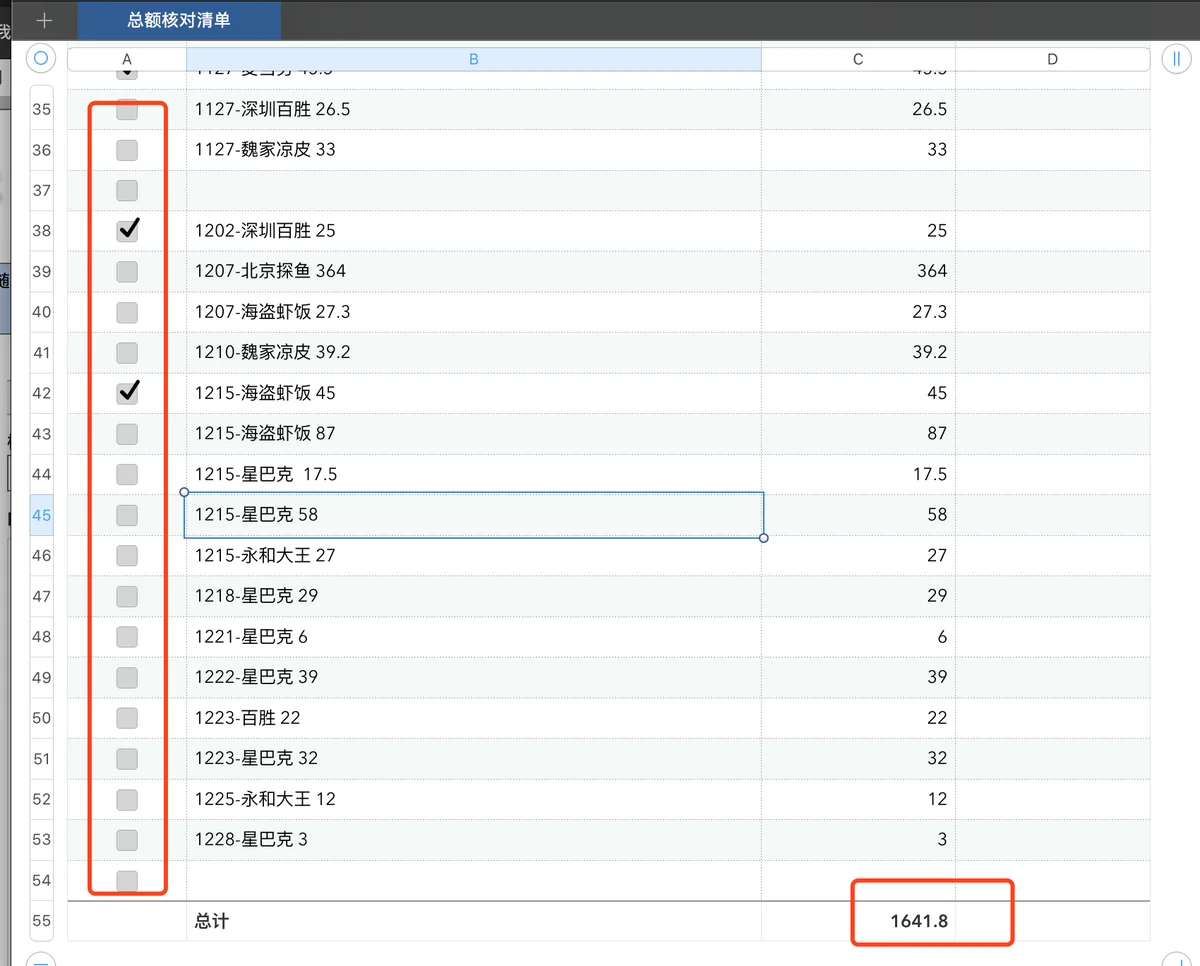Image resolution: width=1200 pixels, height=966 pixels.
Task: Open the 总额核对清单 sheet tab
Action: [x=179, y=20]
